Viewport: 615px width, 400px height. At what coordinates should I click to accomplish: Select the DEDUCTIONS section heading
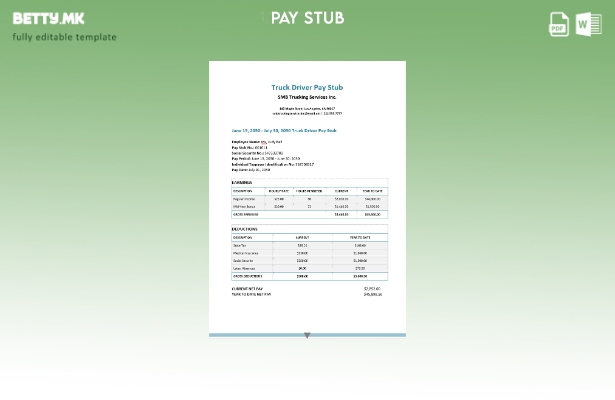[x=245, y=229]
